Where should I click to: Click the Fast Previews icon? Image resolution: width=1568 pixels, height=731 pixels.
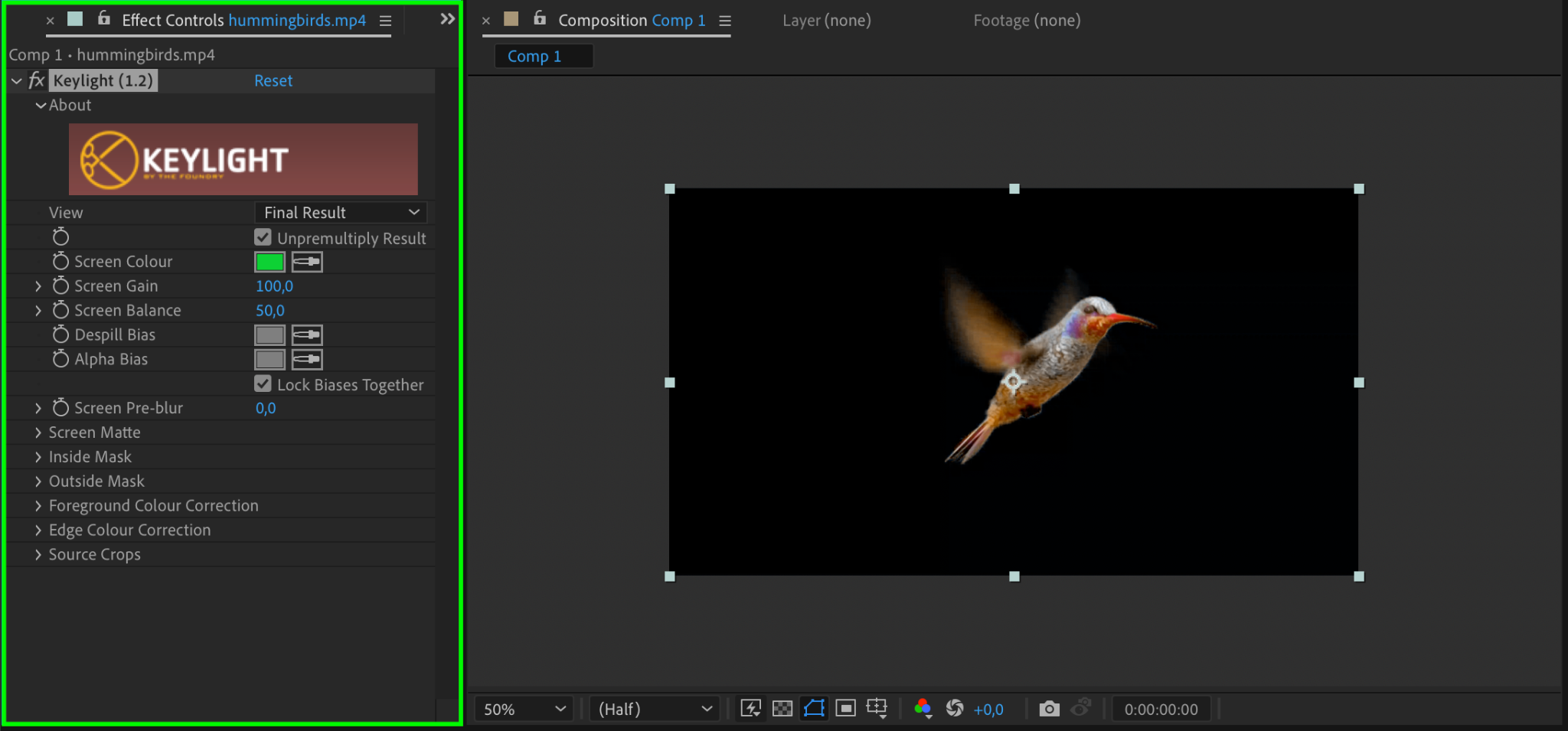point(750,709)
